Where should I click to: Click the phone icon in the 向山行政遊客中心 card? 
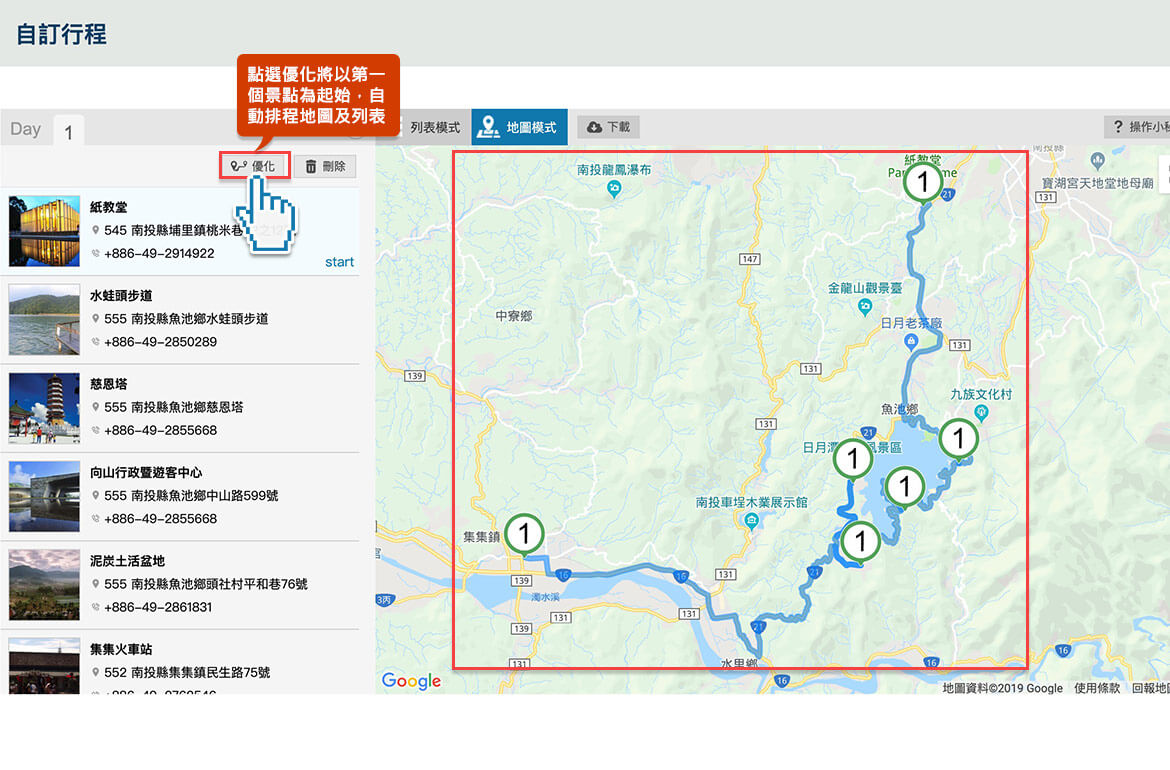click(x=96, y=519)
